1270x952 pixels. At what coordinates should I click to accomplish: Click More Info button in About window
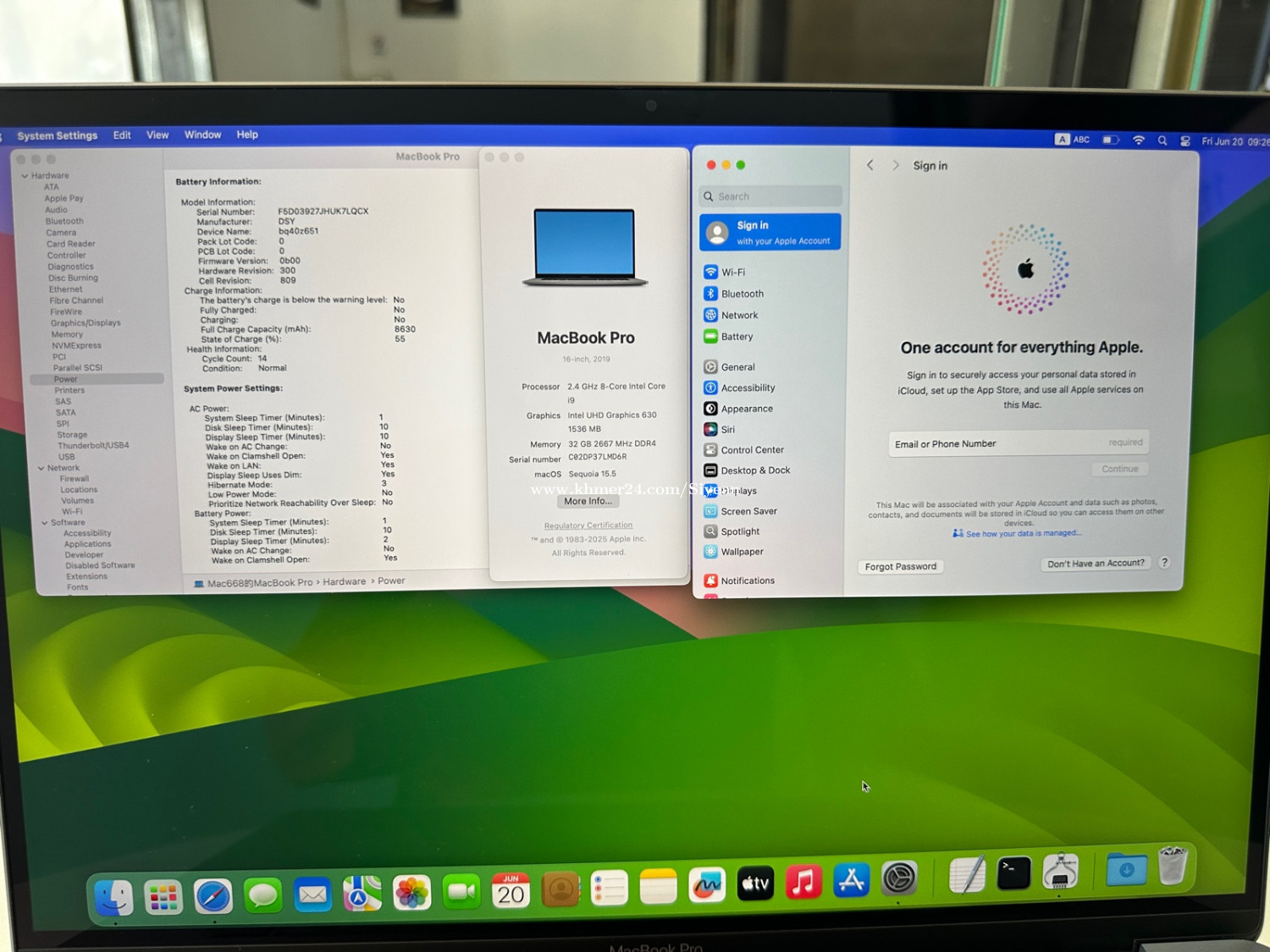[x=588, y=501]
